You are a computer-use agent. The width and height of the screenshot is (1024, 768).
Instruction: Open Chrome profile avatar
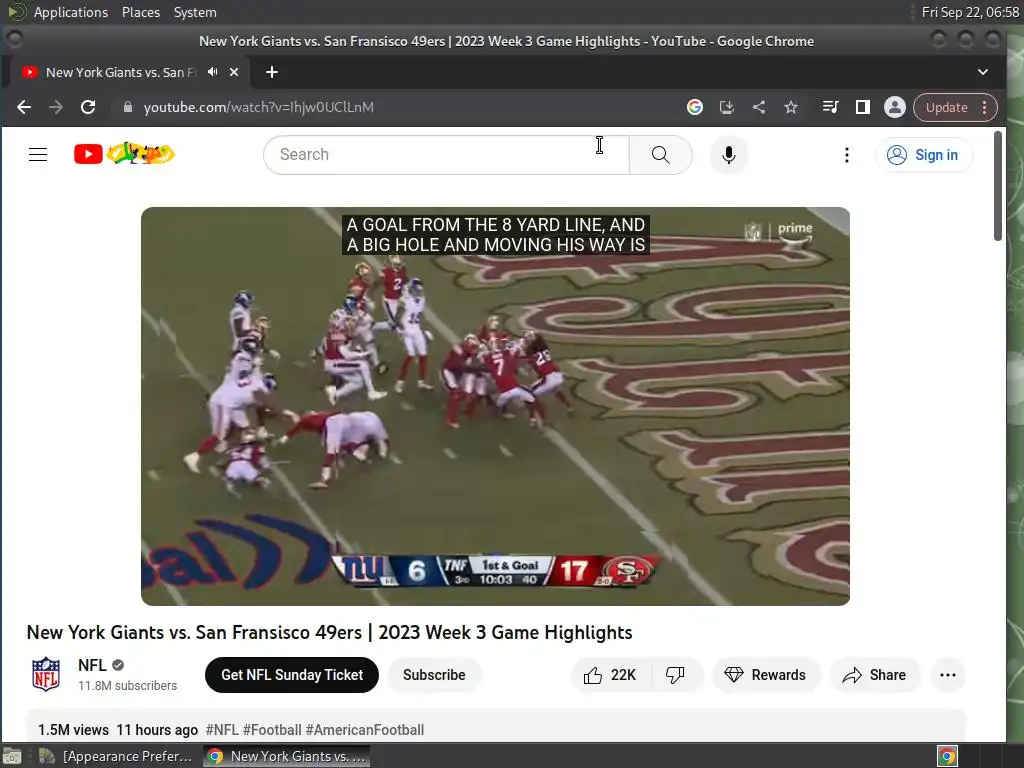tap(895, 107)
